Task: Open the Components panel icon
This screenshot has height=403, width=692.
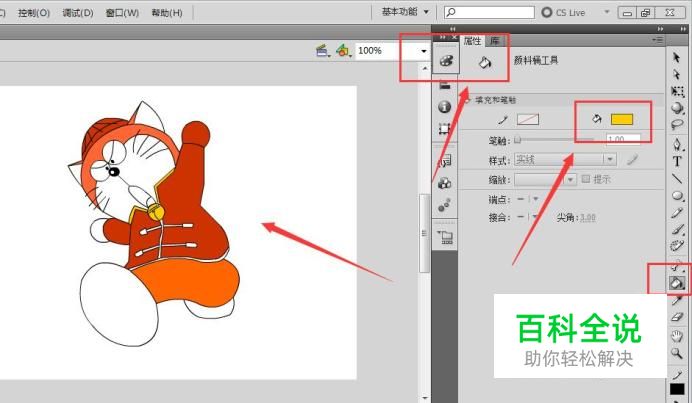Action: (x=445, y=183)
